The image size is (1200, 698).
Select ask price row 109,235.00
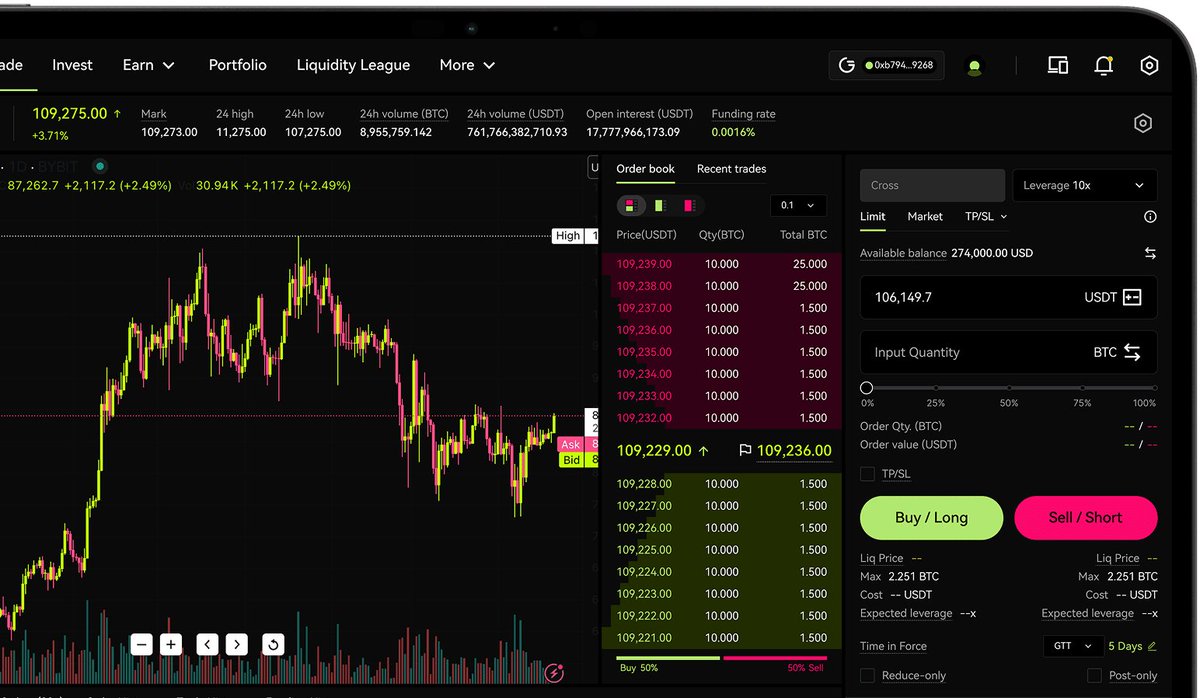click(721, 352)
